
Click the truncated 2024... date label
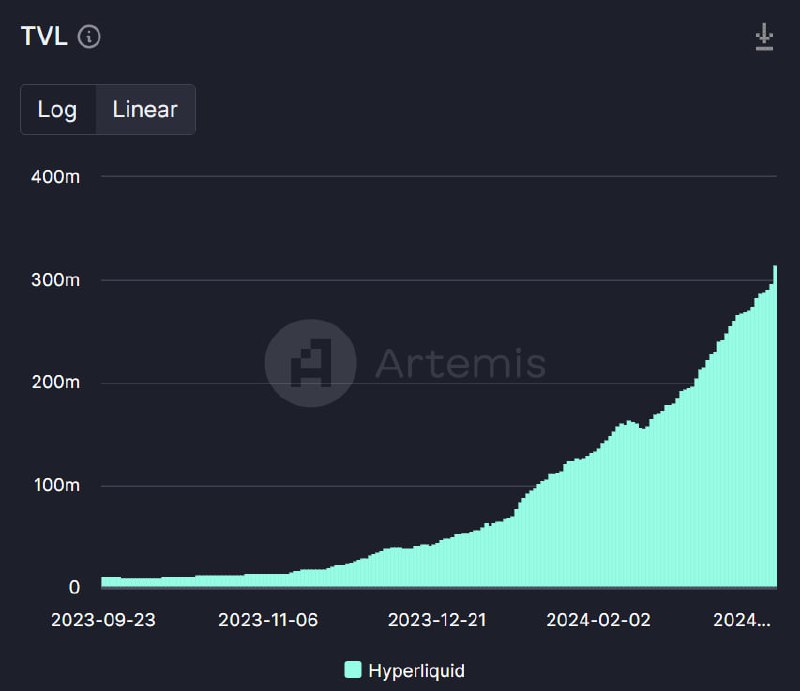[742, 620]
